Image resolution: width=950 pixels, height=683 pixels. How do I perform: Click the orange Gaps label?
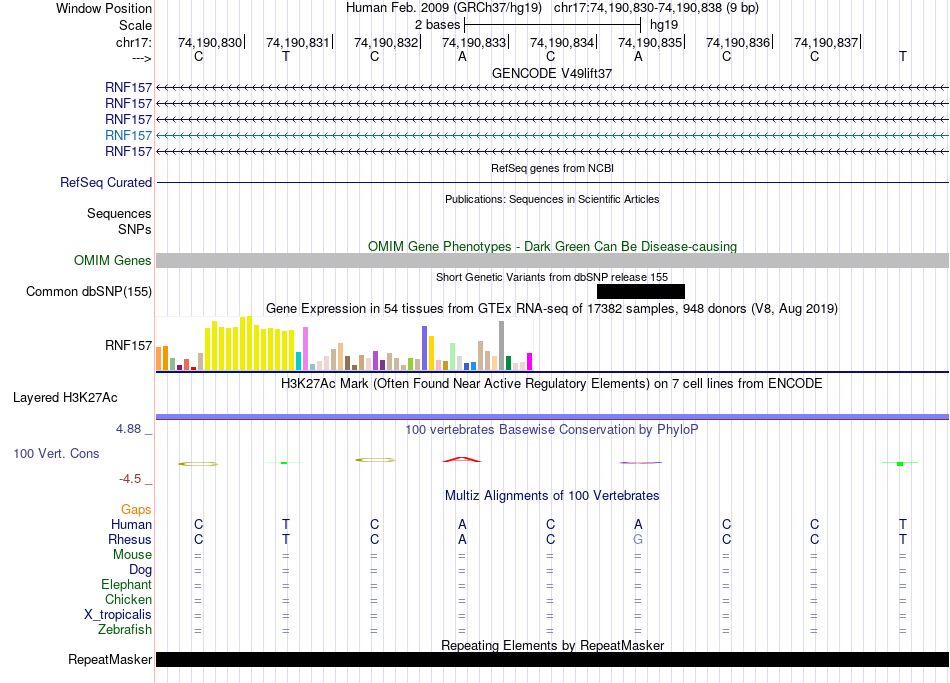click(x=136, y=510)
